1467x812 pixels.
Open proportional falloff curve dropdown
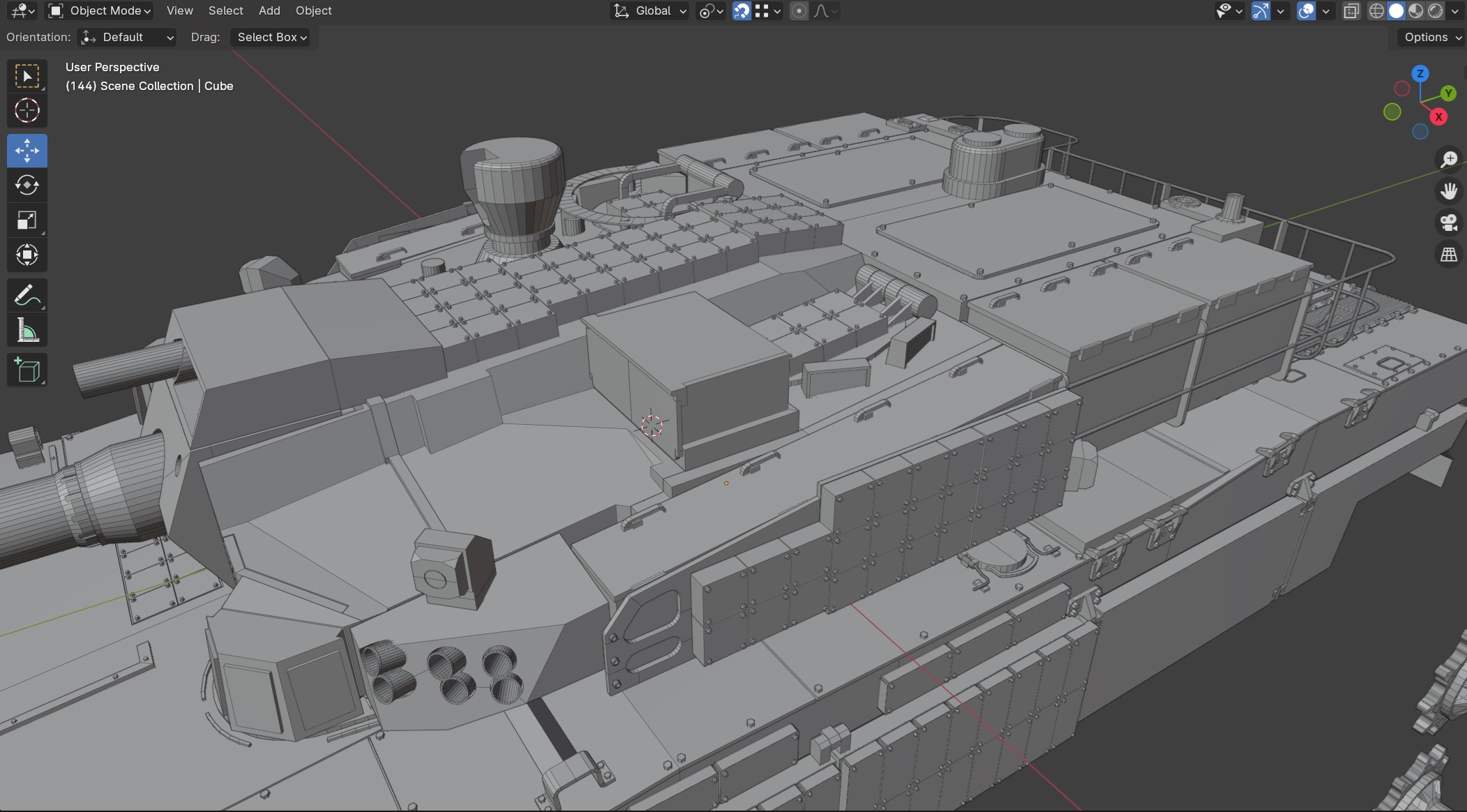coord(826,10)
